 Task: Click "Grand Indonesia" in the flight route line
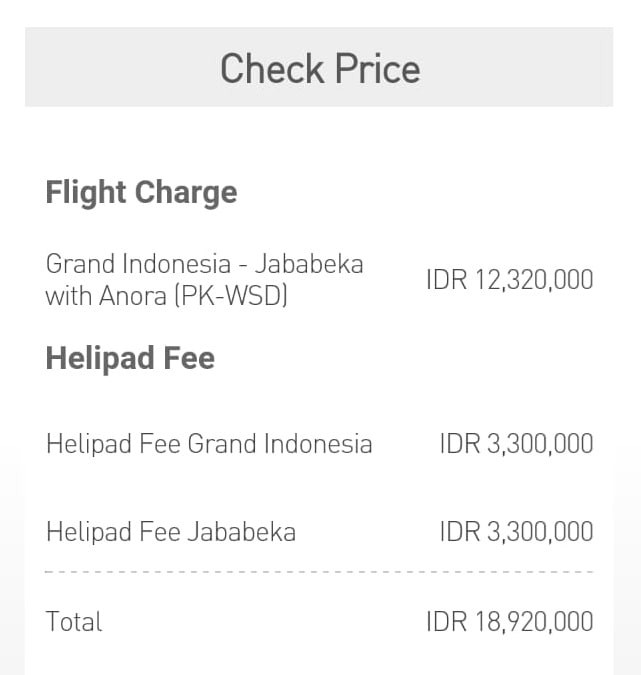tap(139, 264)
